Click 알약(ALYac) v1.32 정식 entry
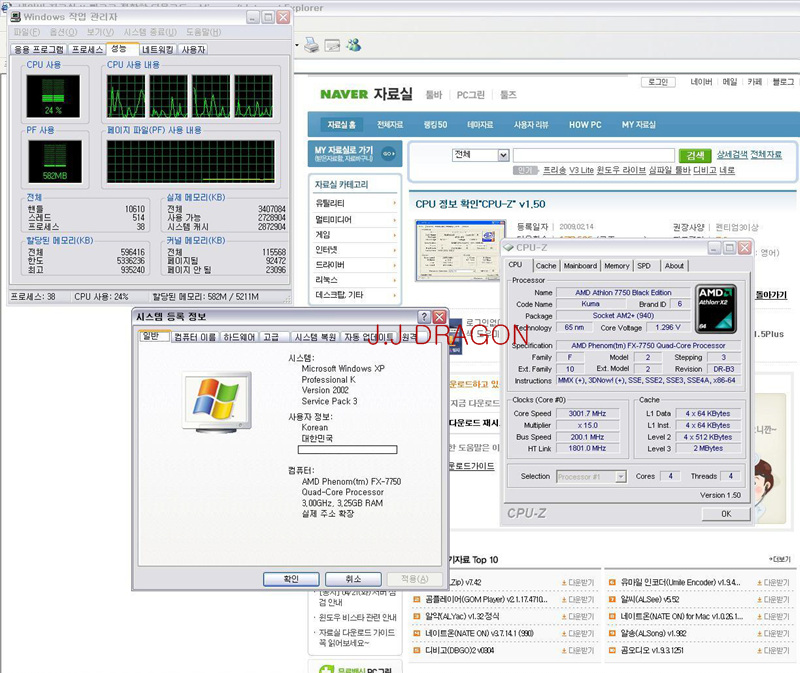Viewport: 800px width, 673px height. pyautogui.click(x=462, y=616)
